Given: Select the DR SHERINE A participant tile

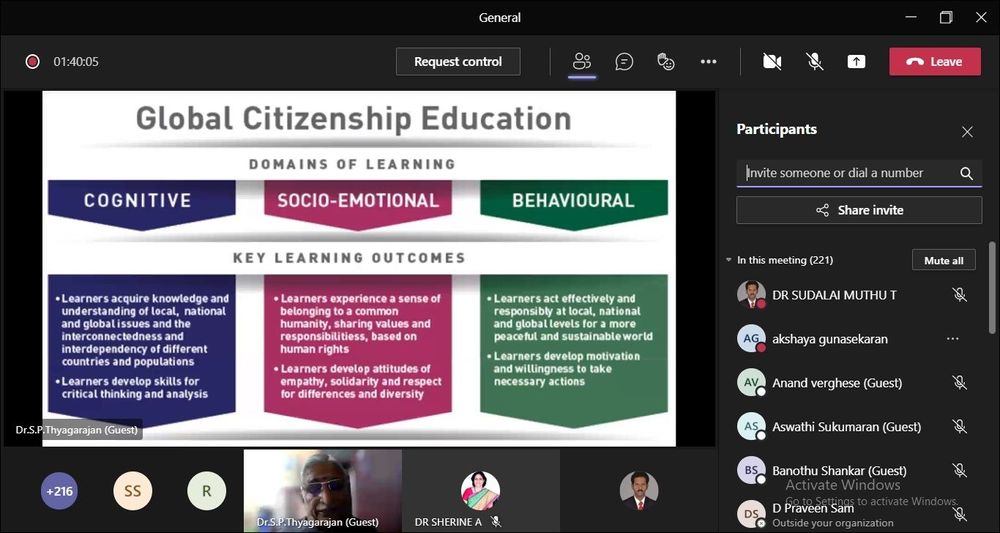Looking at the screenshot, I should click(481, 490).
